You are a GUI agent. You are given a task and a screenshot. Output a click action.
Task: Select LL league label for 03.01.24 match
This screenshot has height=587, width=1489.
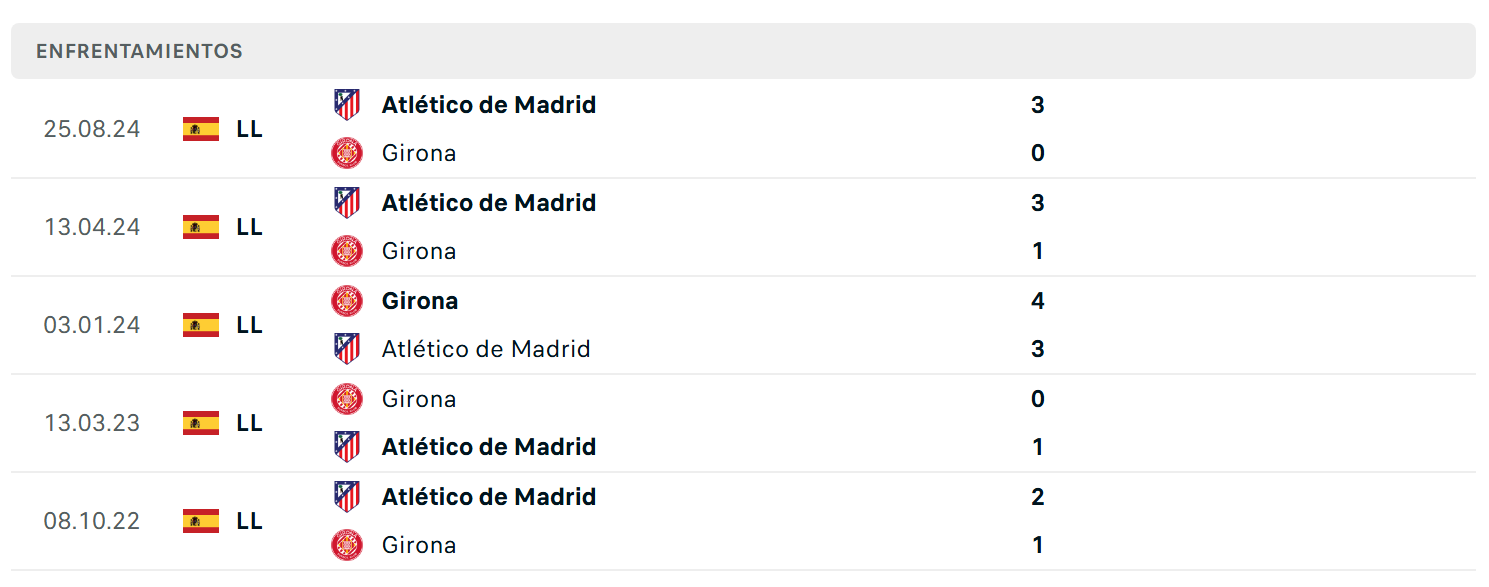[250, 325]
